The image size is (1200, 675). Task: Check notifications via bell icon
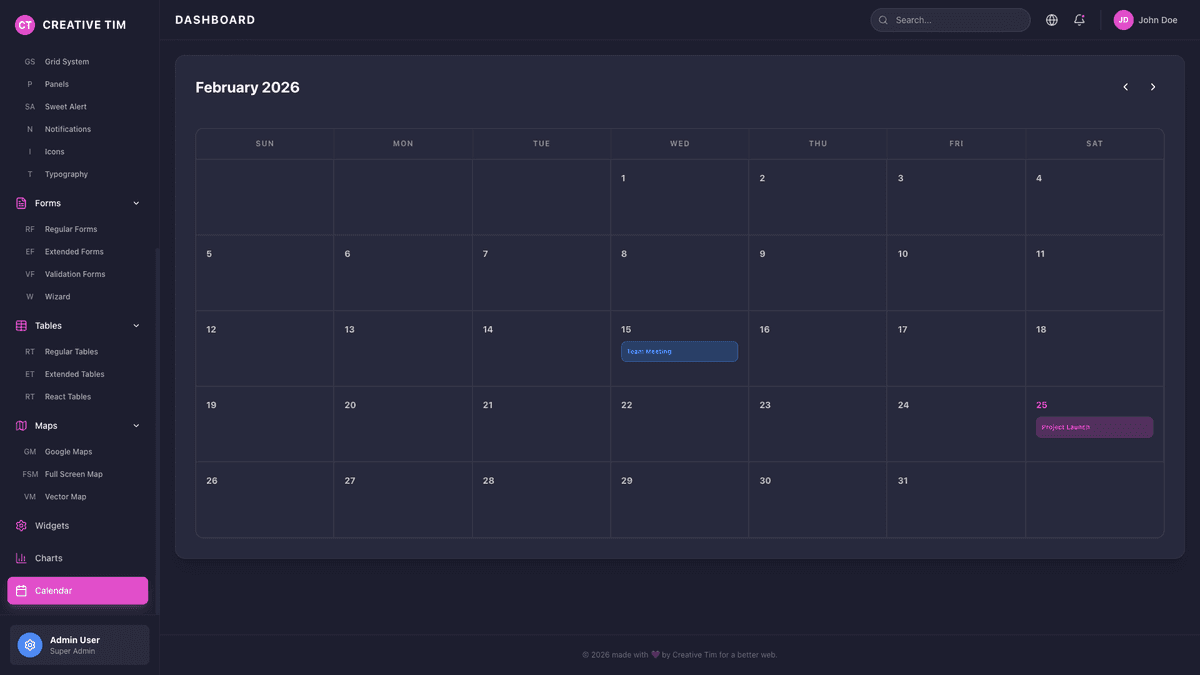(1079, 19)
